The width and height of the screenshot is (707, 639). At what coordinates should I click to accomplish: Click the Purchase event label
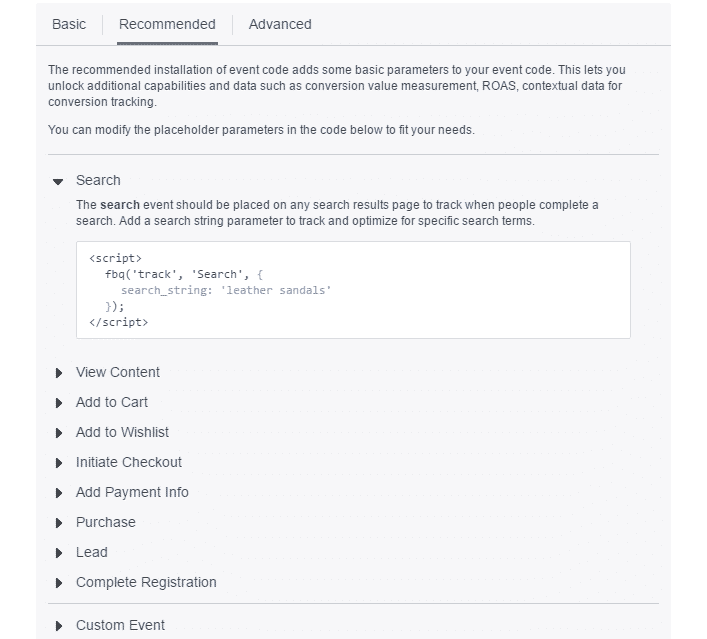coord(105,522)
